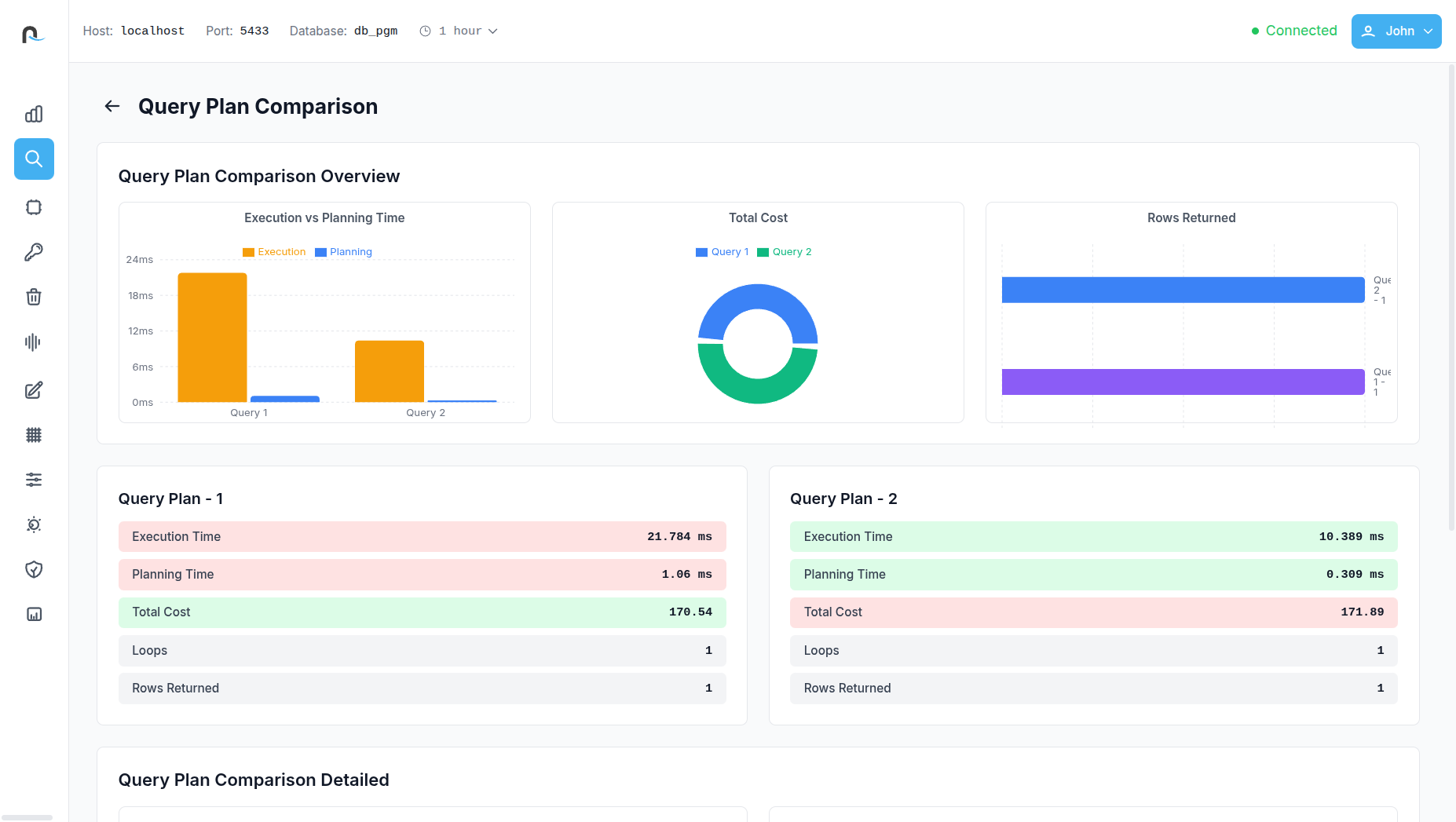Screen dimensions: 1456x822
Task: Click the app logo in the top-left corner
Action: click(x=33, y=35)
